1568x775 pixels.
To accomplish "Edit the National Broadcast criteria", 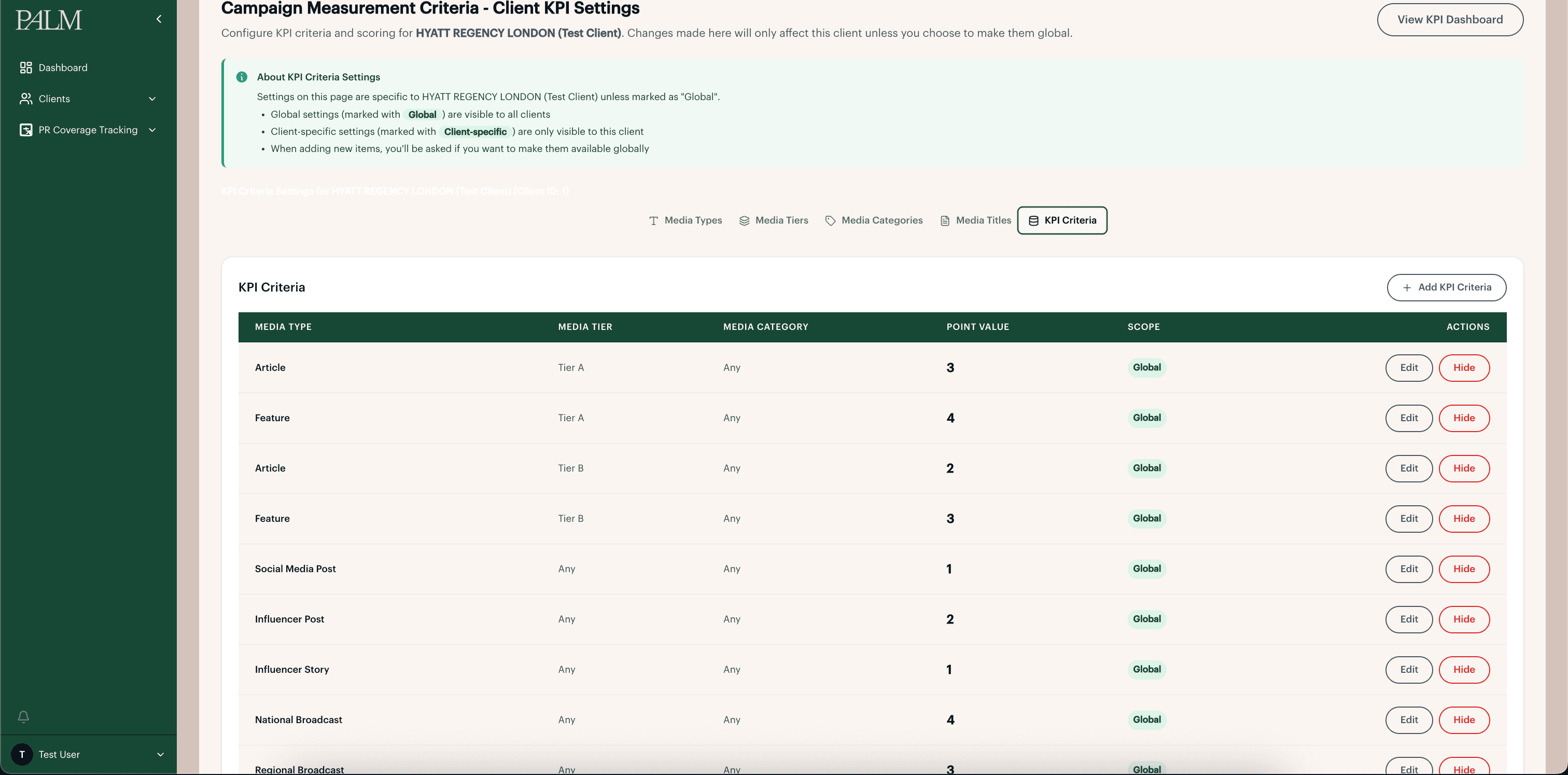I will tap(1408, 719).
